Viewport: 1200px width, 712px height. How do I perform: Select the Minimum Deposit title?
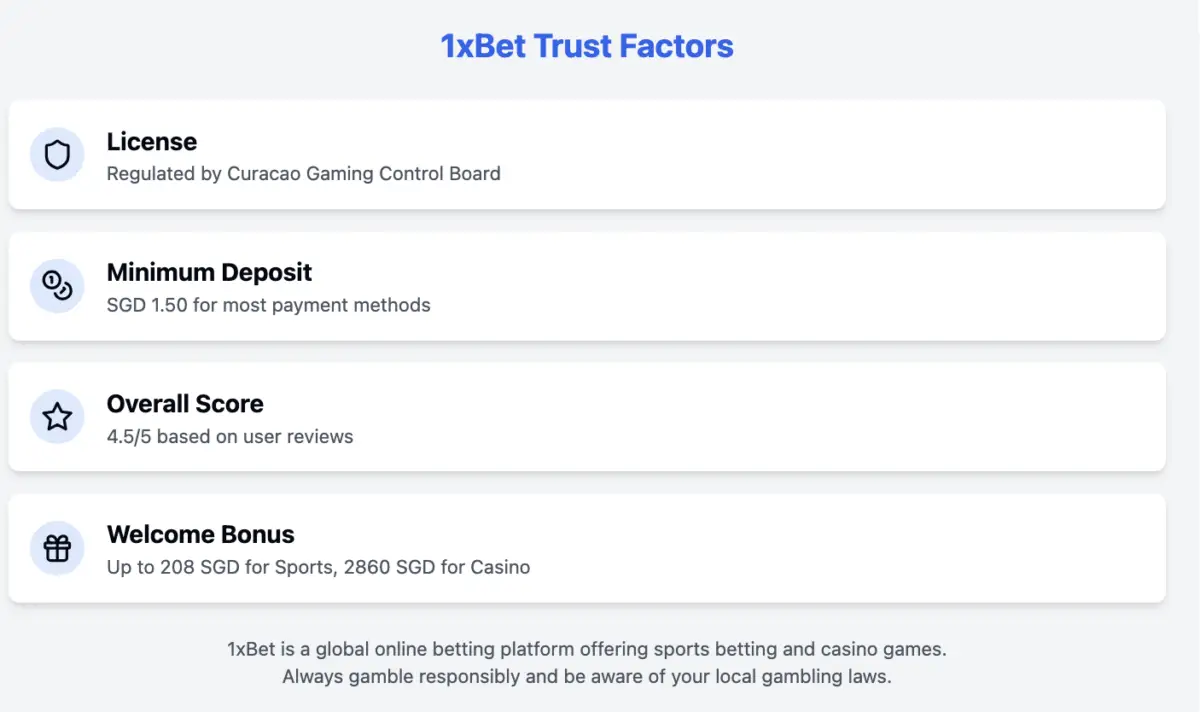[209, 272]
